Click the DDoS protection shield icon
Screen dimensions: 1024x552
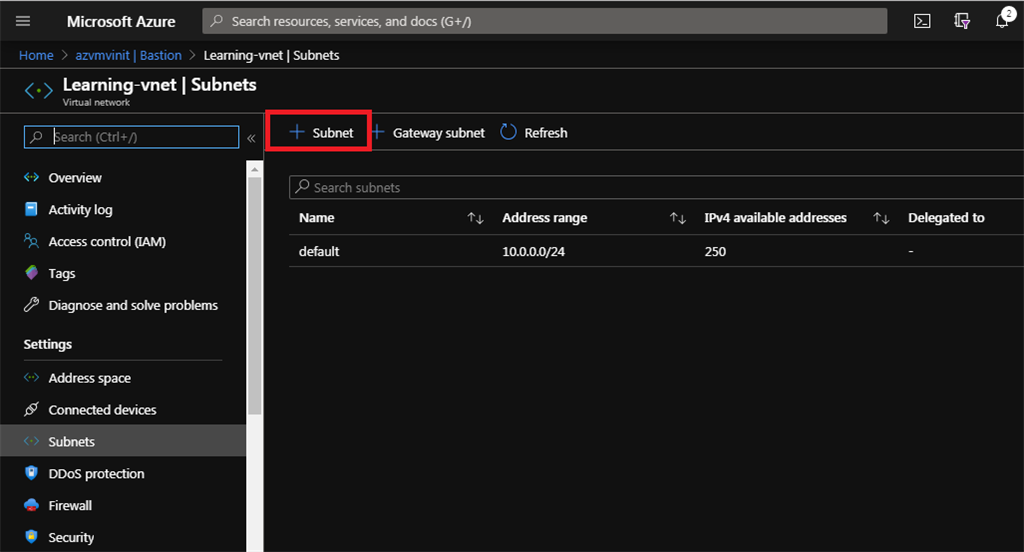31,473
